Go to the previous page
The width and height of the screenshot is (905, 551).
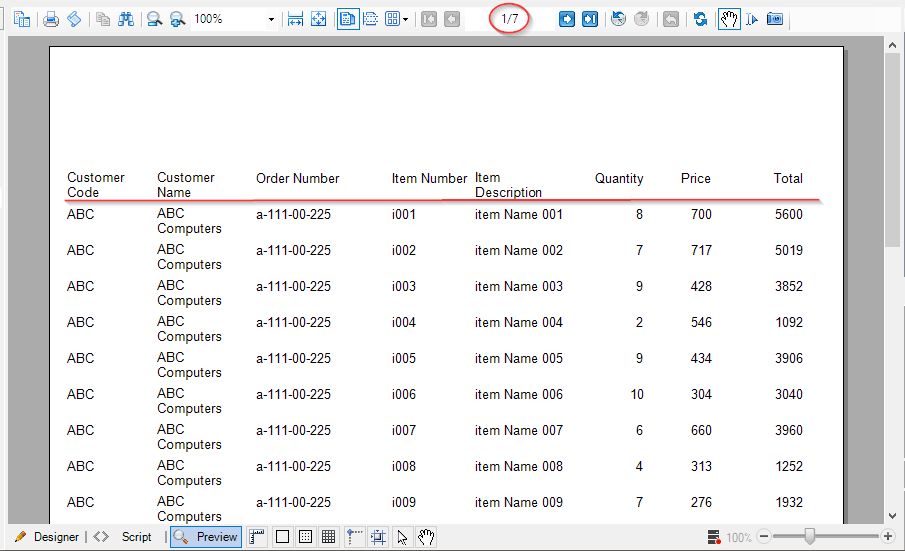[452, 20]
